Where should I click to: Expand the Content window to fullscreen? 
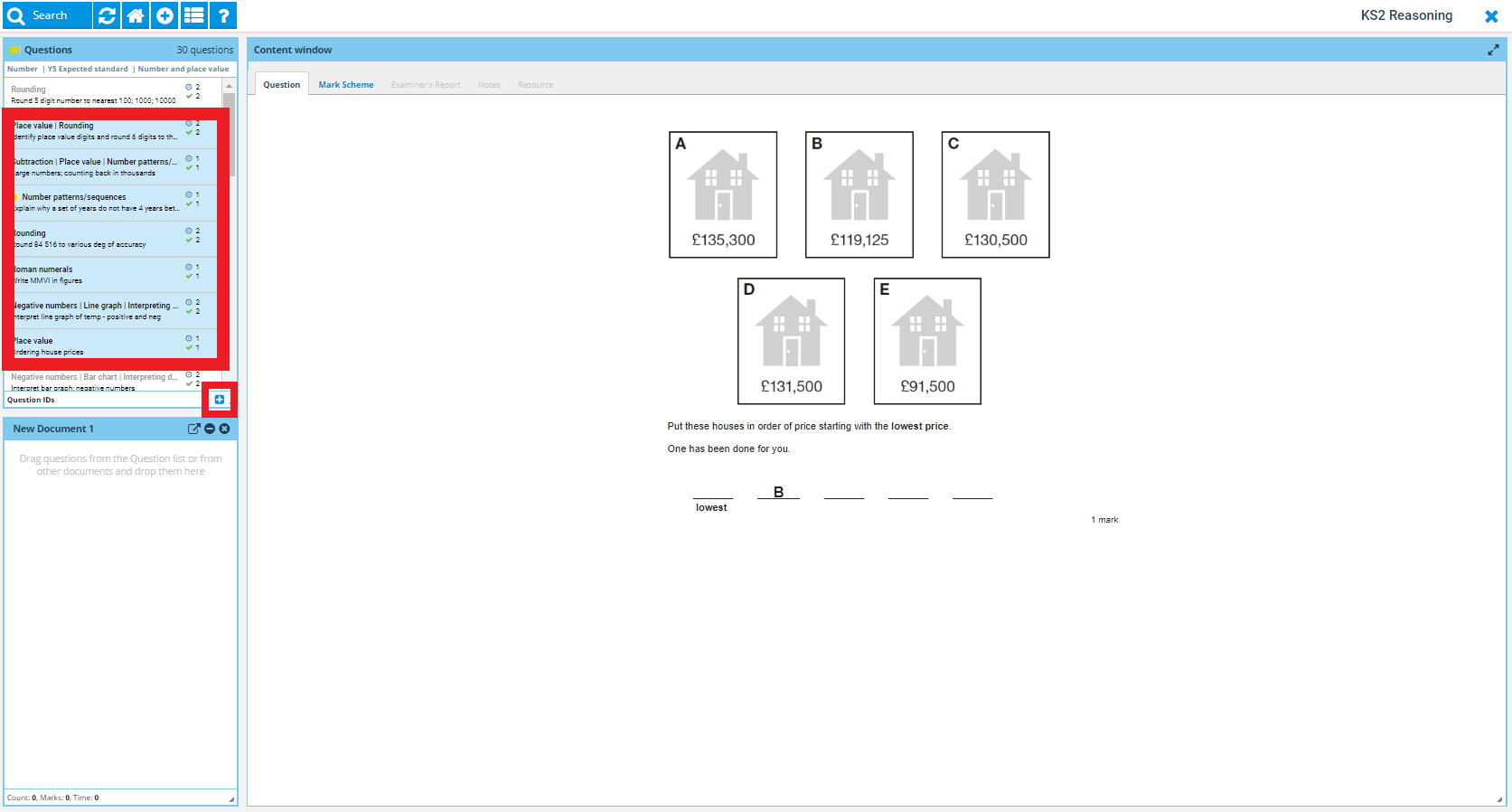tap(1493, 51)
